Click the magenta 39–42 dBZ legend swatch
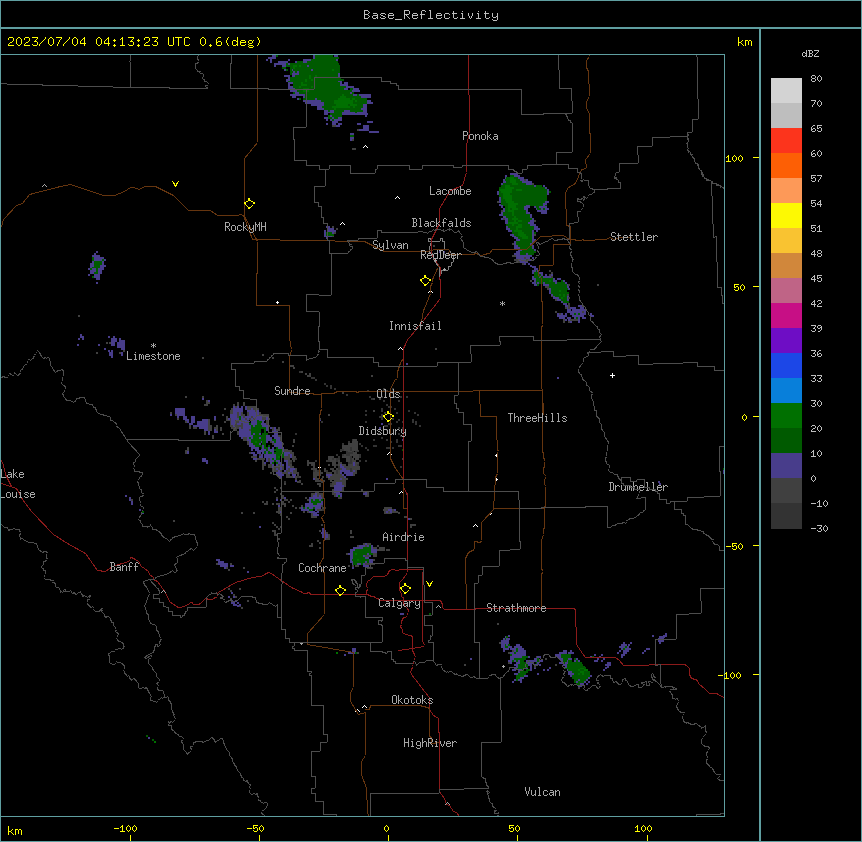 click(786, 315)
